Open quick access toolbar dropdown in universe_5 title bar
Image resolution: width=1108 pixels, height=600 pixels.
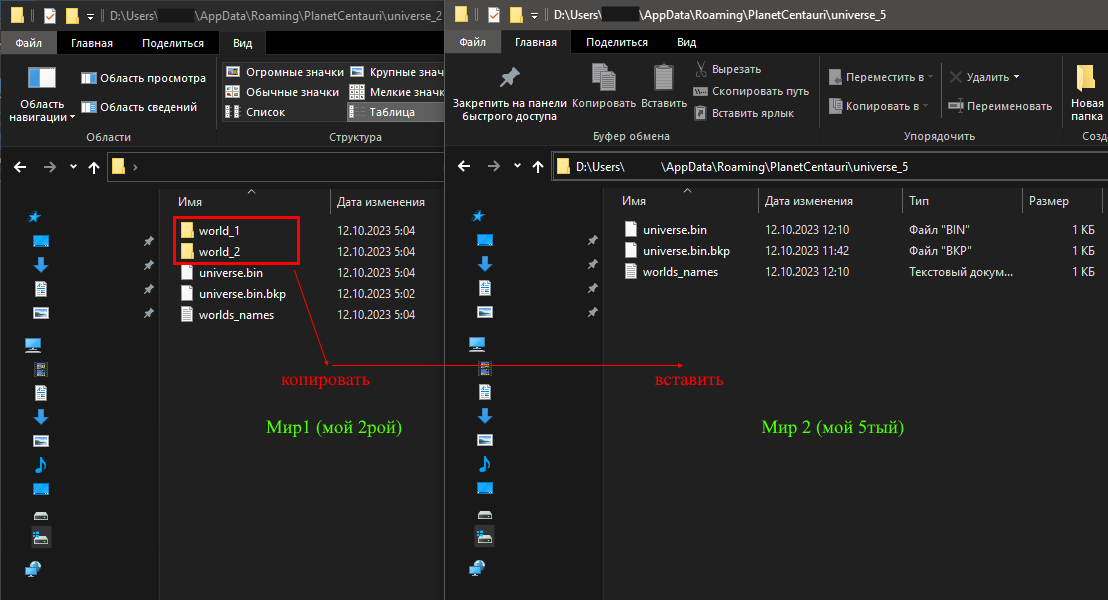(534, 15)
